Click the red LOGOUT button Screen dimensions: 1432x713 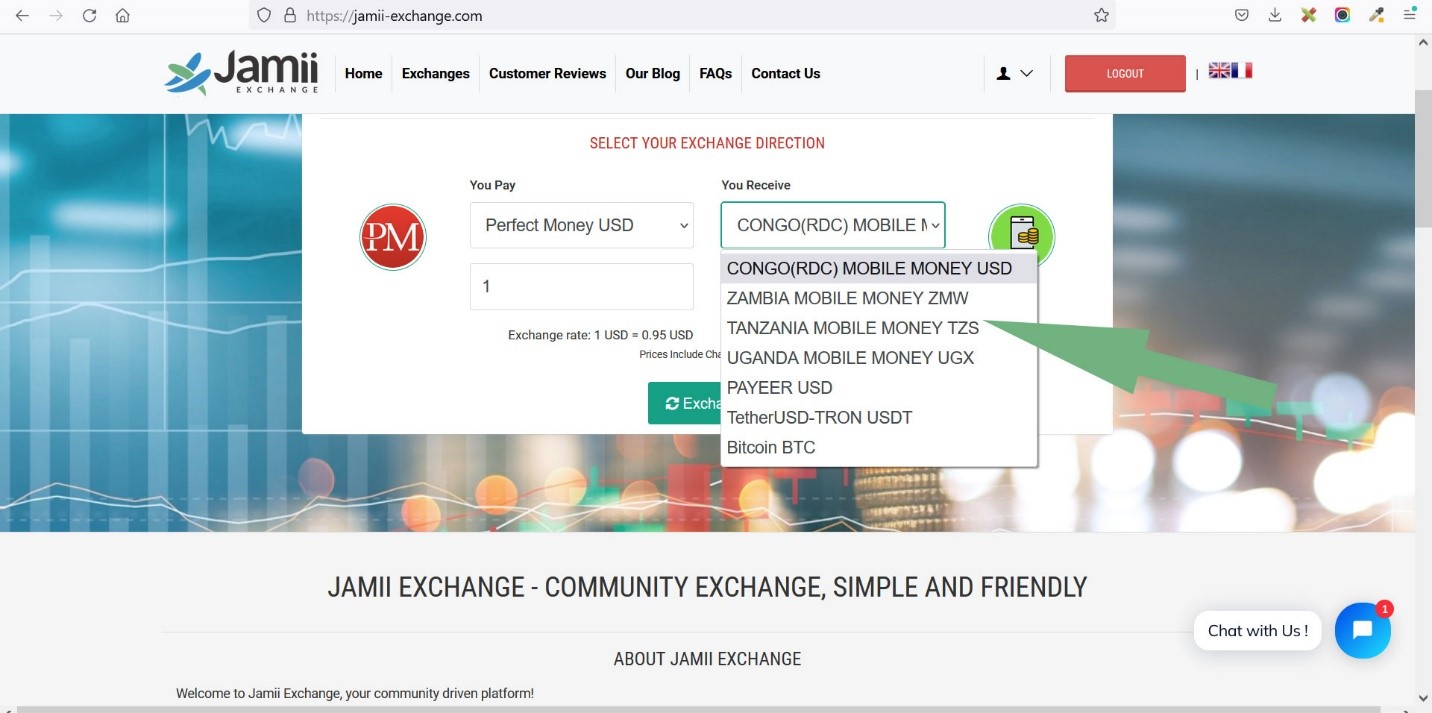[1125, 74]
